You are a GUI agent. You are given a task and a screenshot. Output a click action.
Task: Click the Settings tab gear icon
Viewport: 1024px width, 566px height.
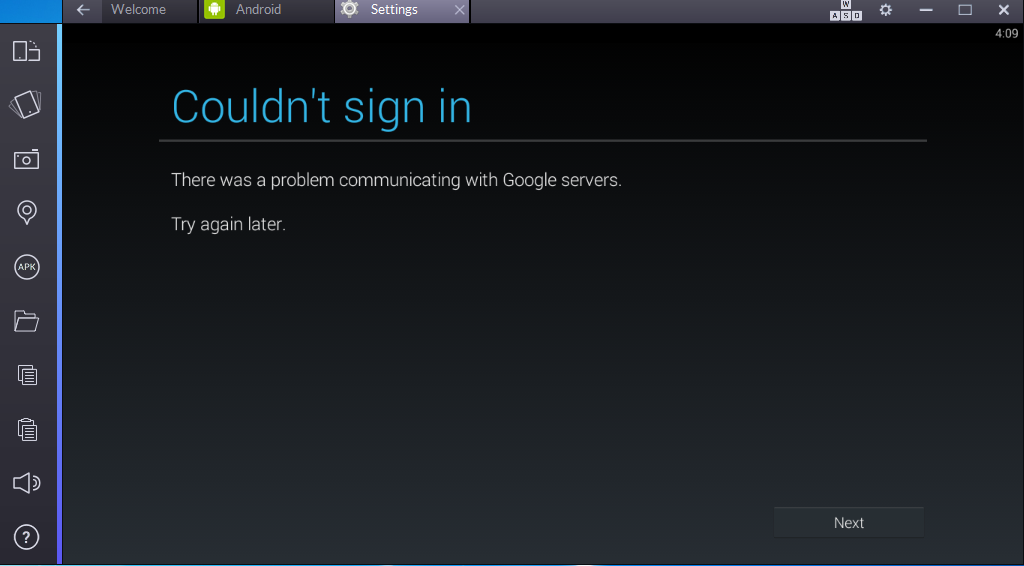[x=350, y=9]
